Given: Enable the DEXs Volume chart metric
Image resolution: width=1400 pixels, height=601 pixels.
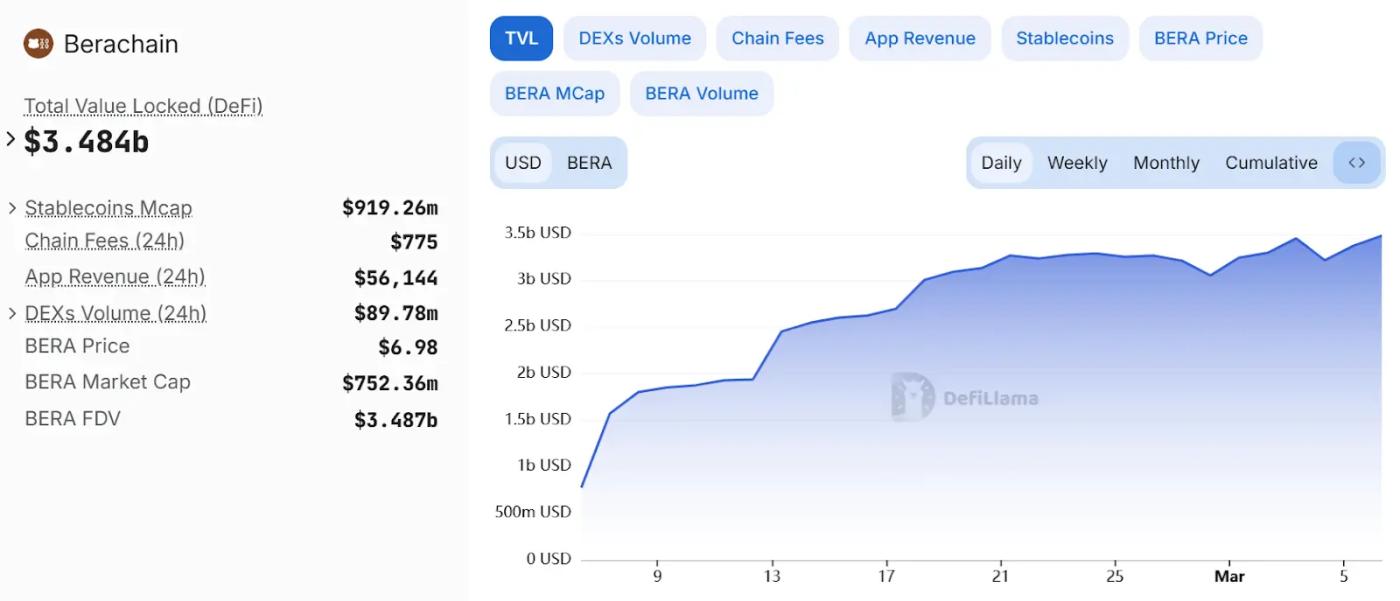Looking at the screenshot, I should 634,38.
